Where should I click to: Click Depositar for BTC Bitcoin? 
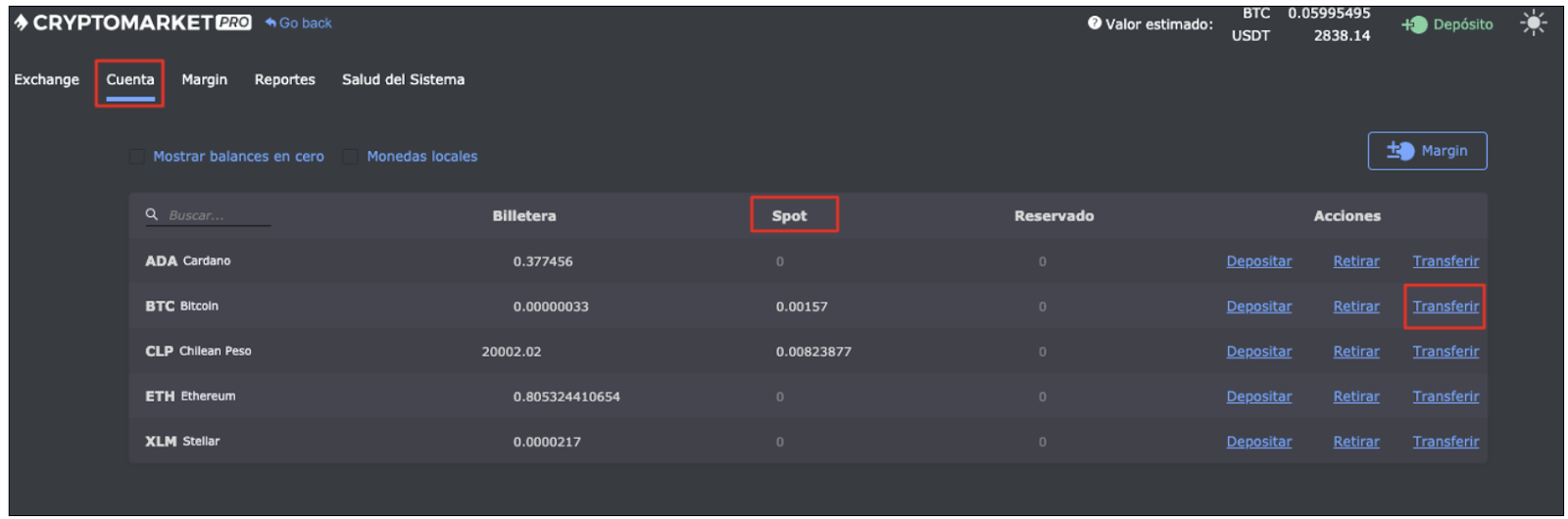tap(1259, 307)
